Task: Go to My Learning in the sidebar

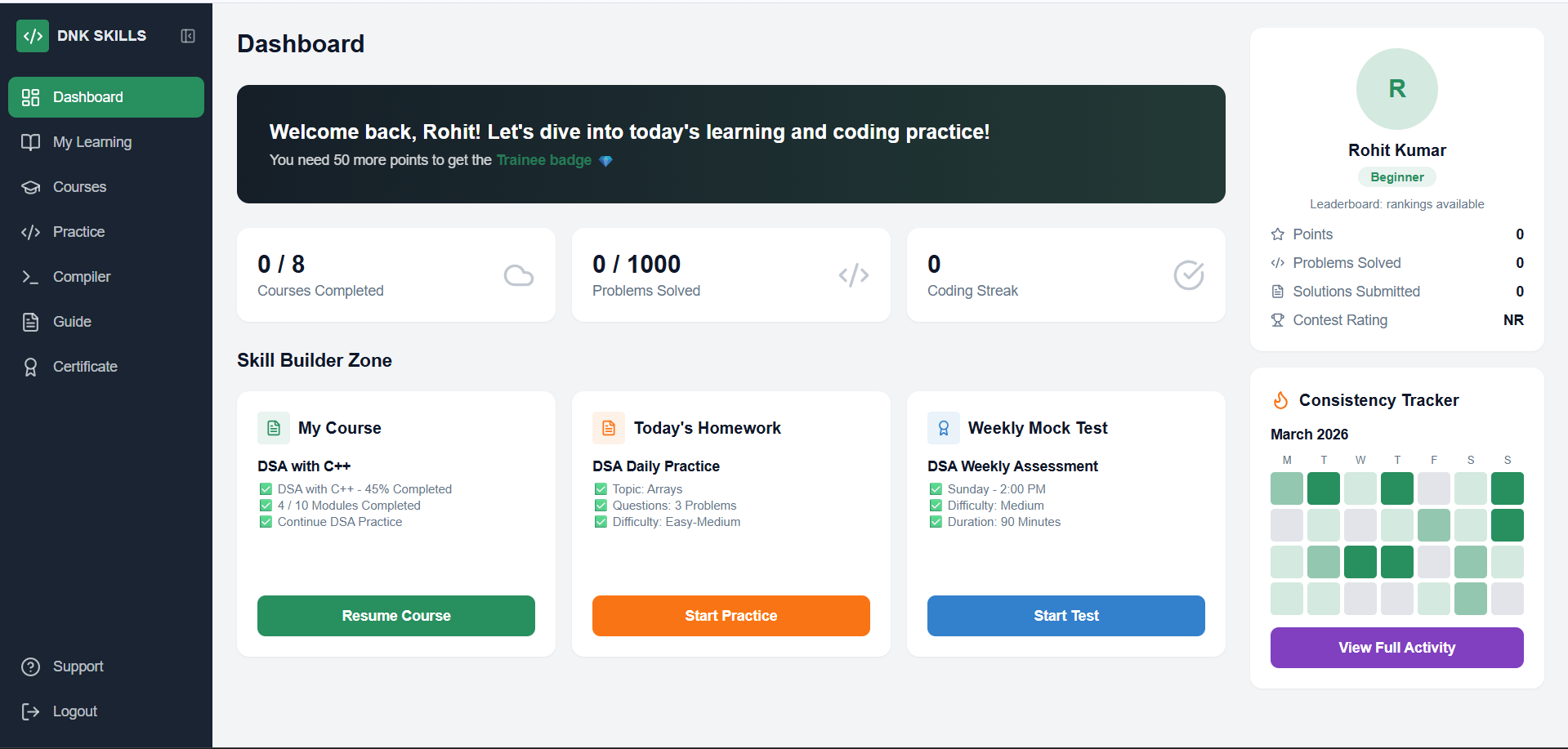Action: pyautogui.click(x=92, y=142)
